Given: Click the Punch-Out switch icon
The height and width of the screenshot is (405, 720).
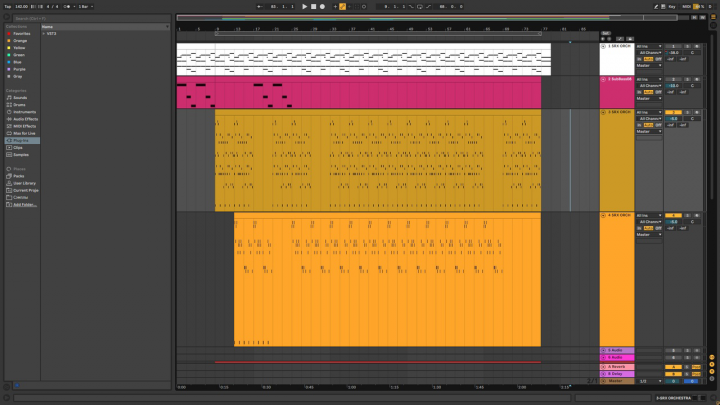Looking at the screenshot, I should pyautogui.click(x=428, y=6).
